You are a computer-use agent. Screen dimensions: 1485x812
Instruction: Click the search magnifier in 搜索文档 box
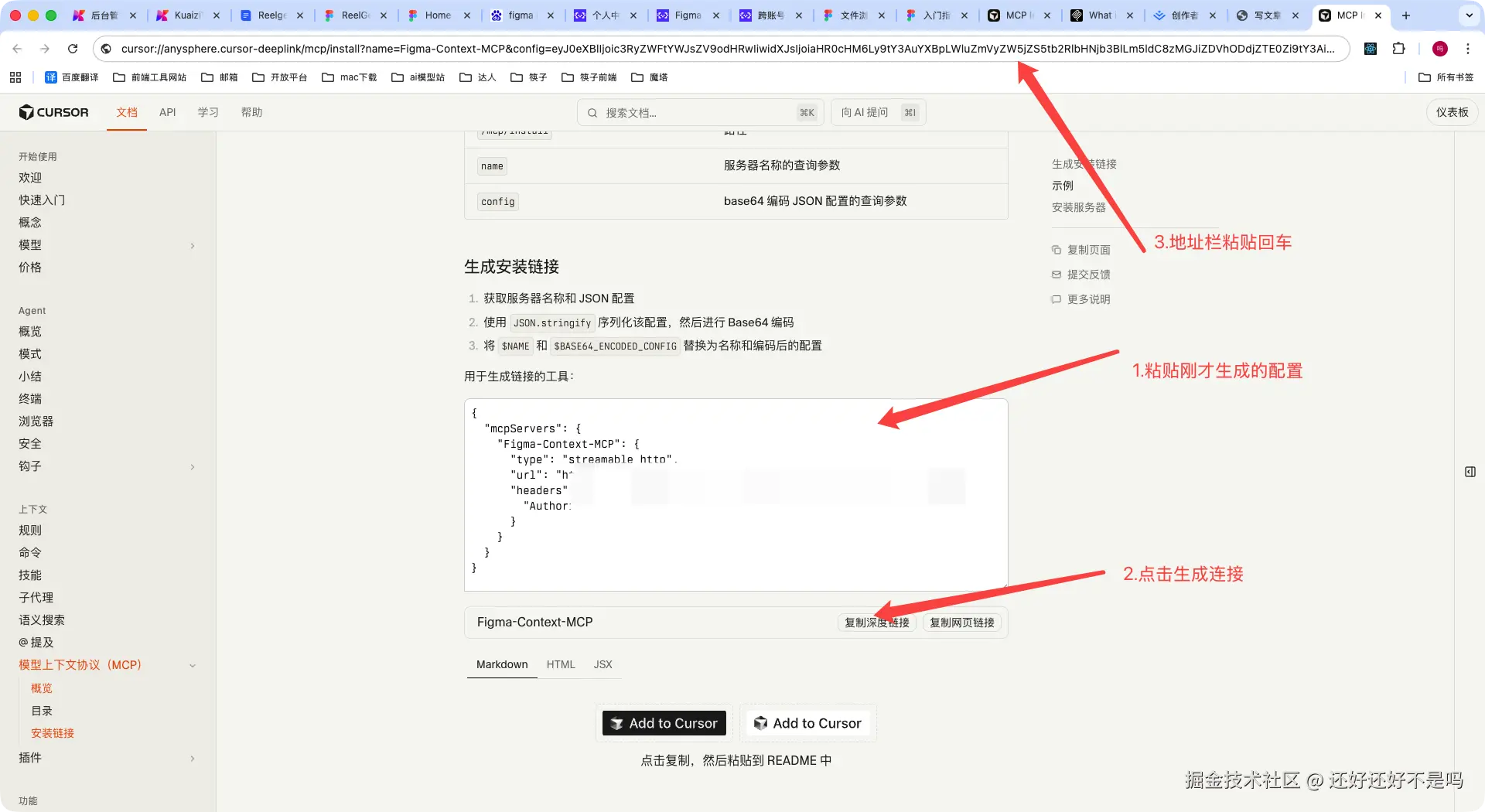pyautogui.click(x=592, y=113)
